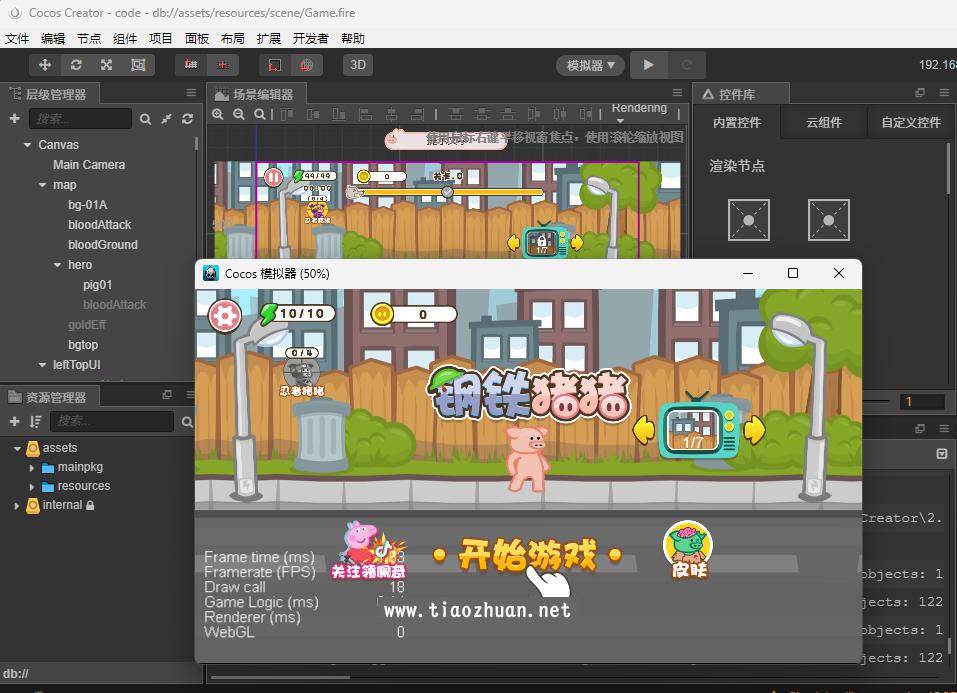Image resolution: width=957 pixels, height=693 pixels.
Task: Select the first render node widget thumbnail
Action: [749, 220]
